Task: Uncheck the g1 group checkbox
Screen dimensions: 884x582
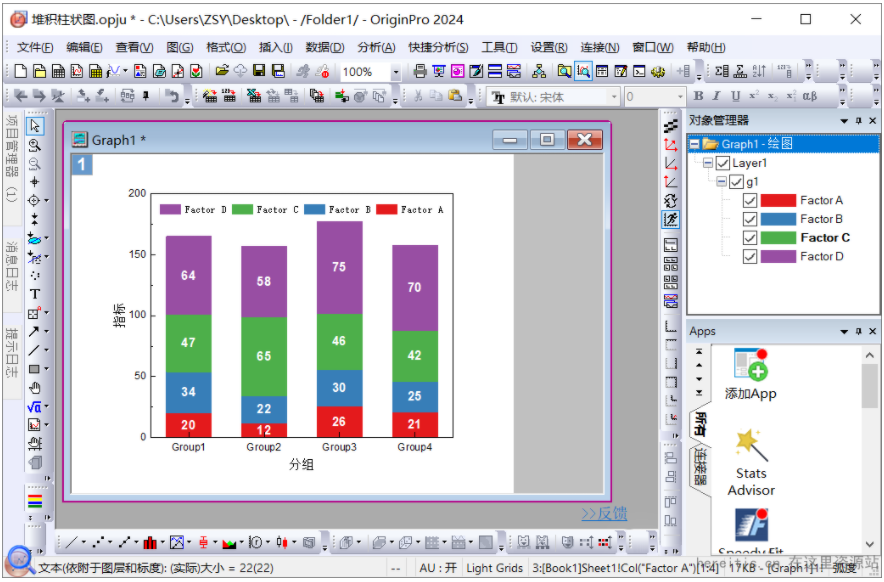Action: click(736, 182)
